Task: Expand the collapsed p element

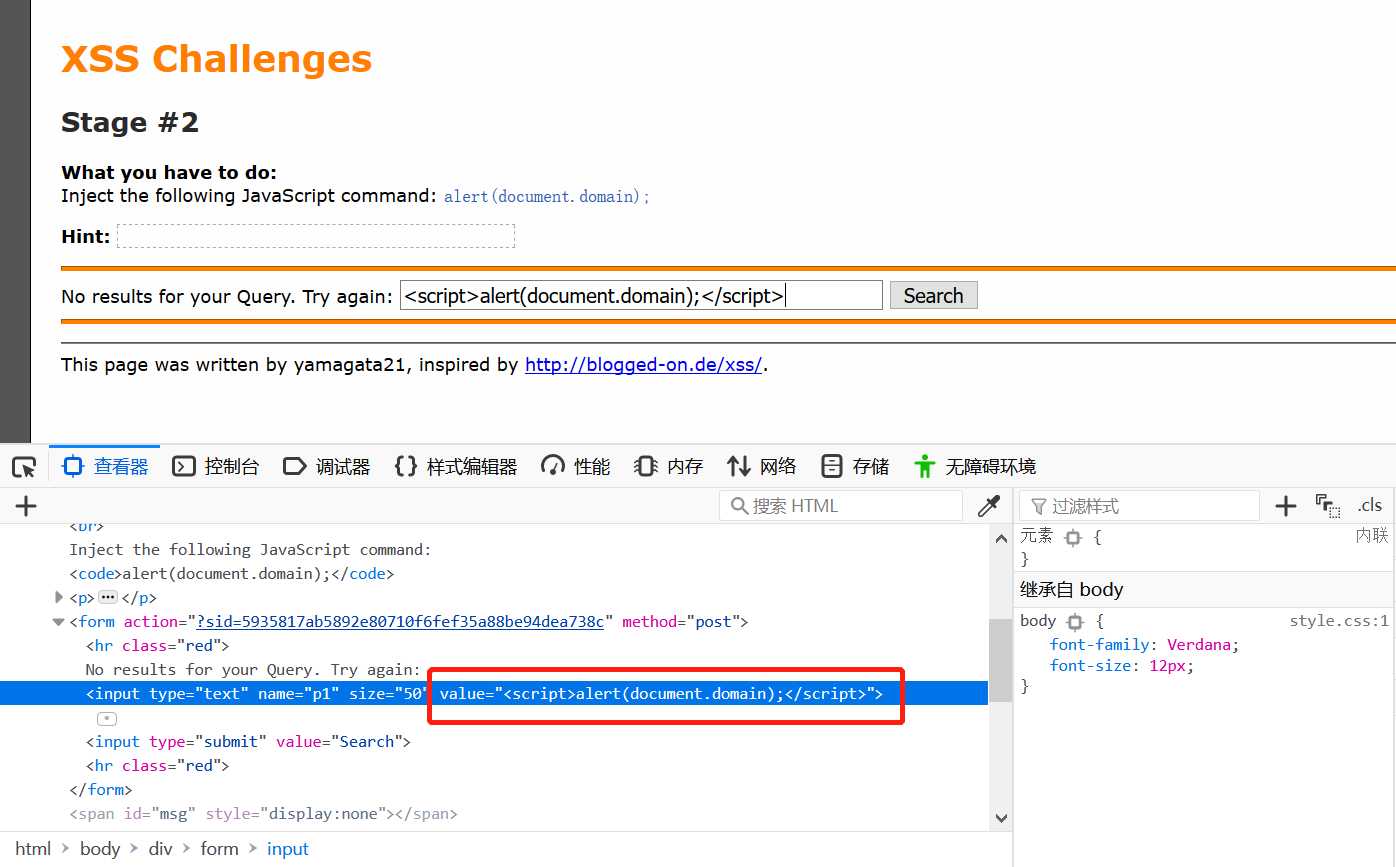Action: click(x=58, y=598)
